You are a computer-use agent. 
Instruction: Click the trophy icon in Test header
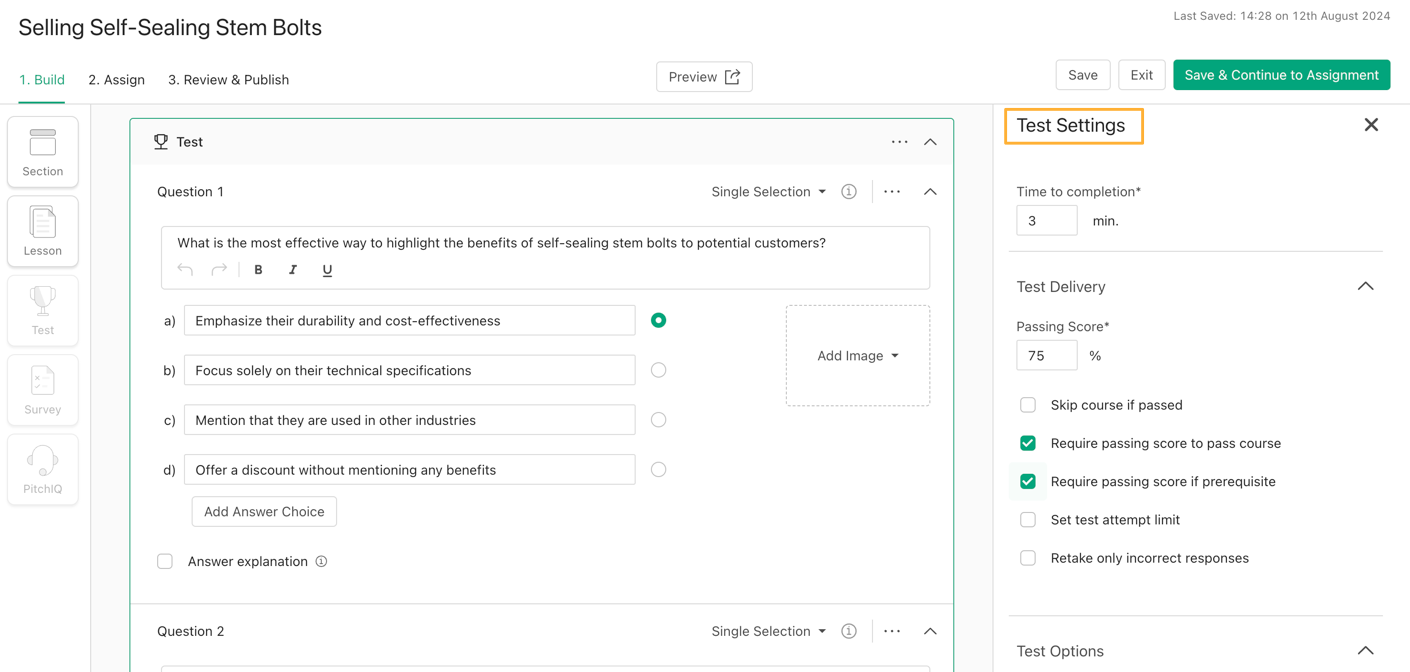[x=161, y=142]
